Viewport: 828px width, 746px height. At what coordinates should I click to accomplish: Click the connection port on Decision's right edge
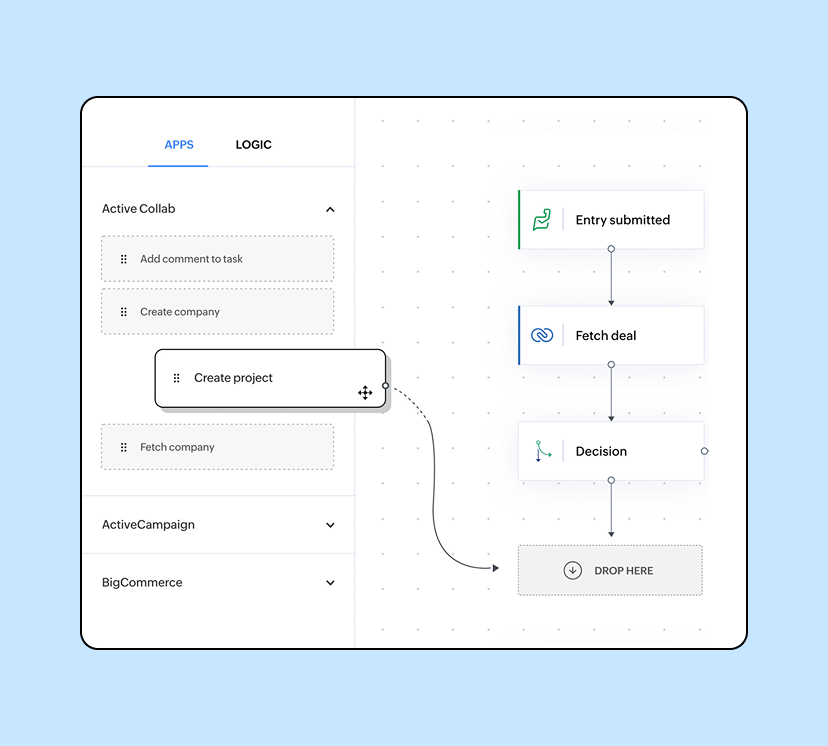(705, 451)
